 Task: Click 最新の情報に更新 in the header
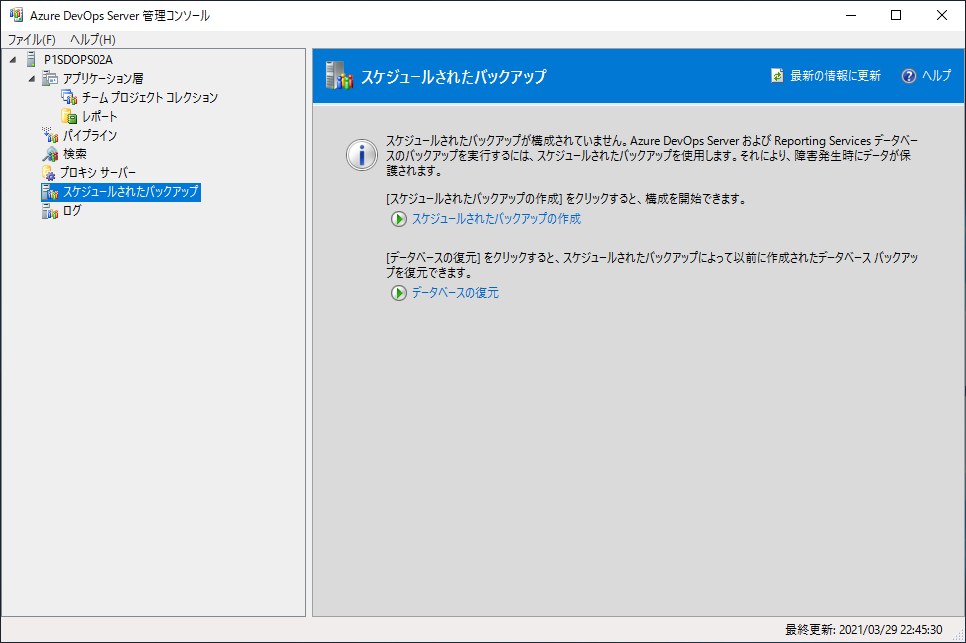tap(835, 76)
